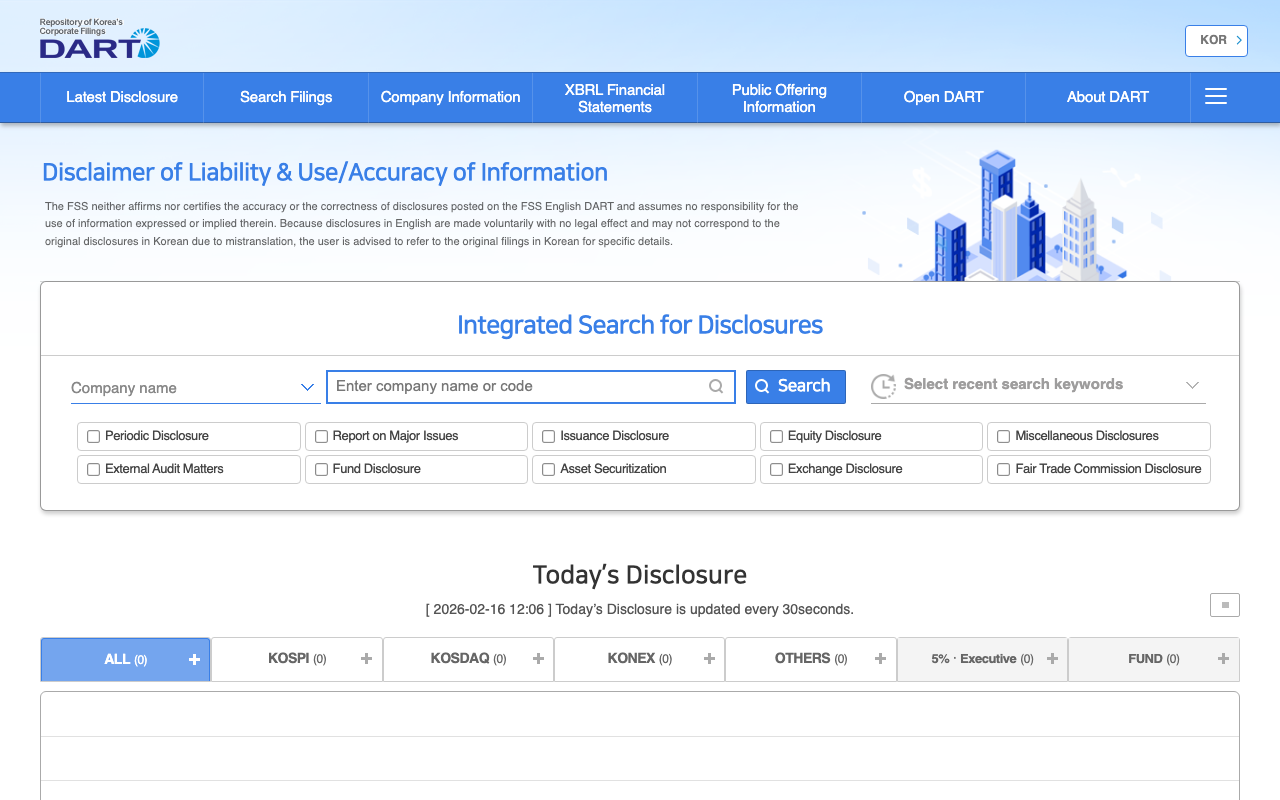Click the plus icon on the FUND tab
The image size is (1280, 800).
[1223, 659]
